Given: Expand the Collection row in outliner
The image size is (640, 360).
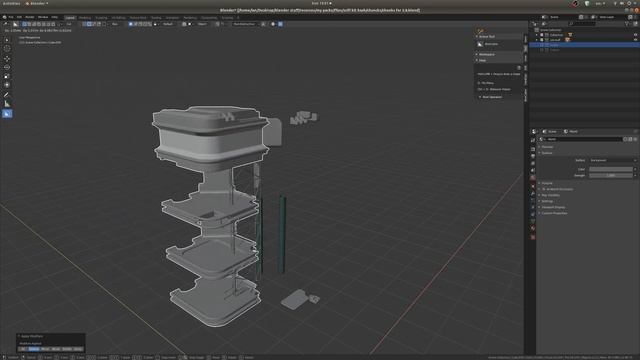Looking at the screenshot, I should coord(537,35).
